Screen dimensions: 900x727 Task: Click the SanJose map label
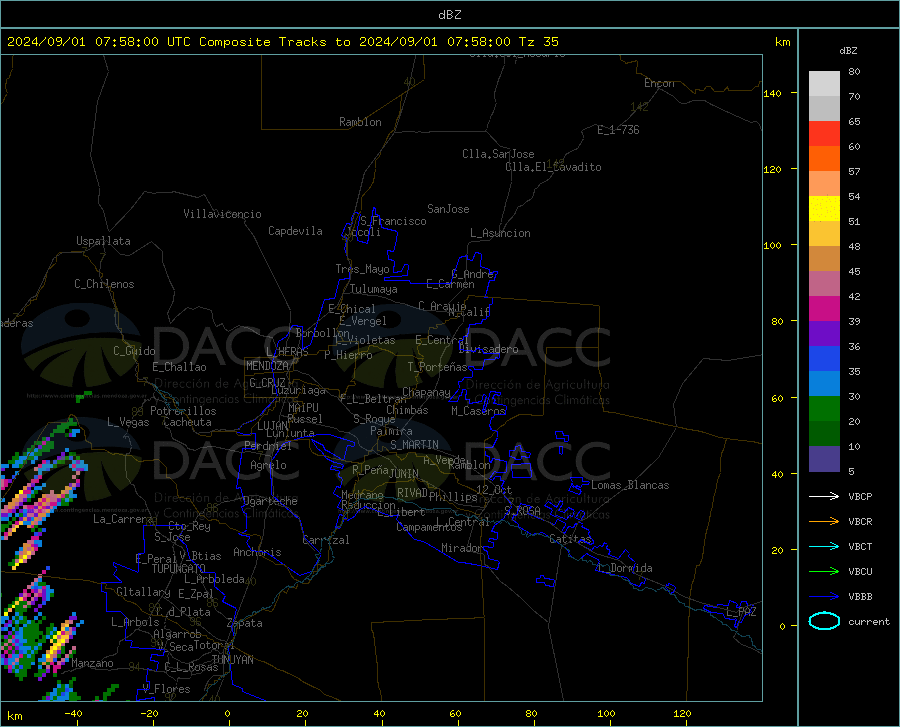point(448,209)
